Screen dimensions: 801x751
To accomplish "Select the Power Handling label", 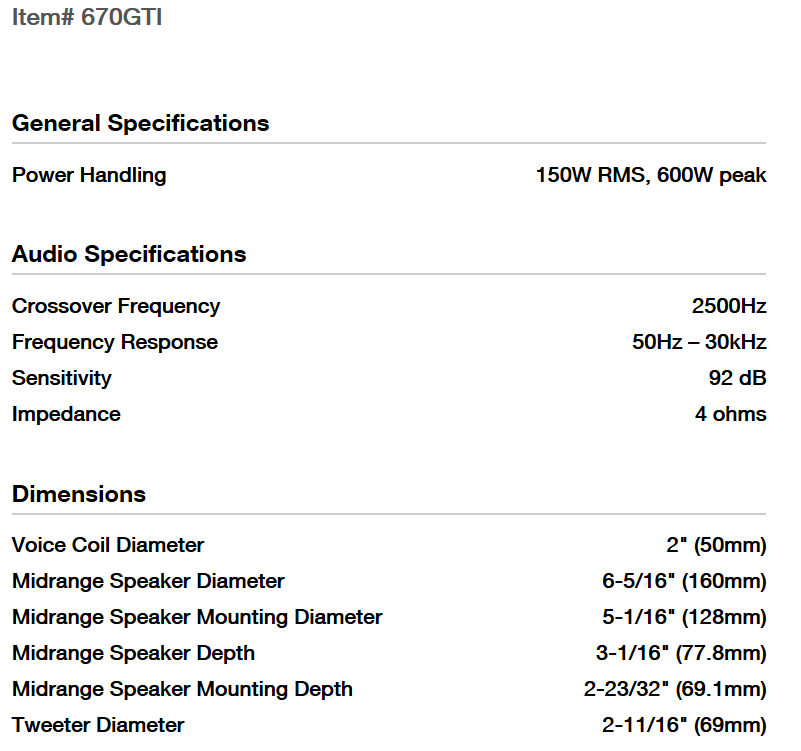I will (x=89, y=175).
